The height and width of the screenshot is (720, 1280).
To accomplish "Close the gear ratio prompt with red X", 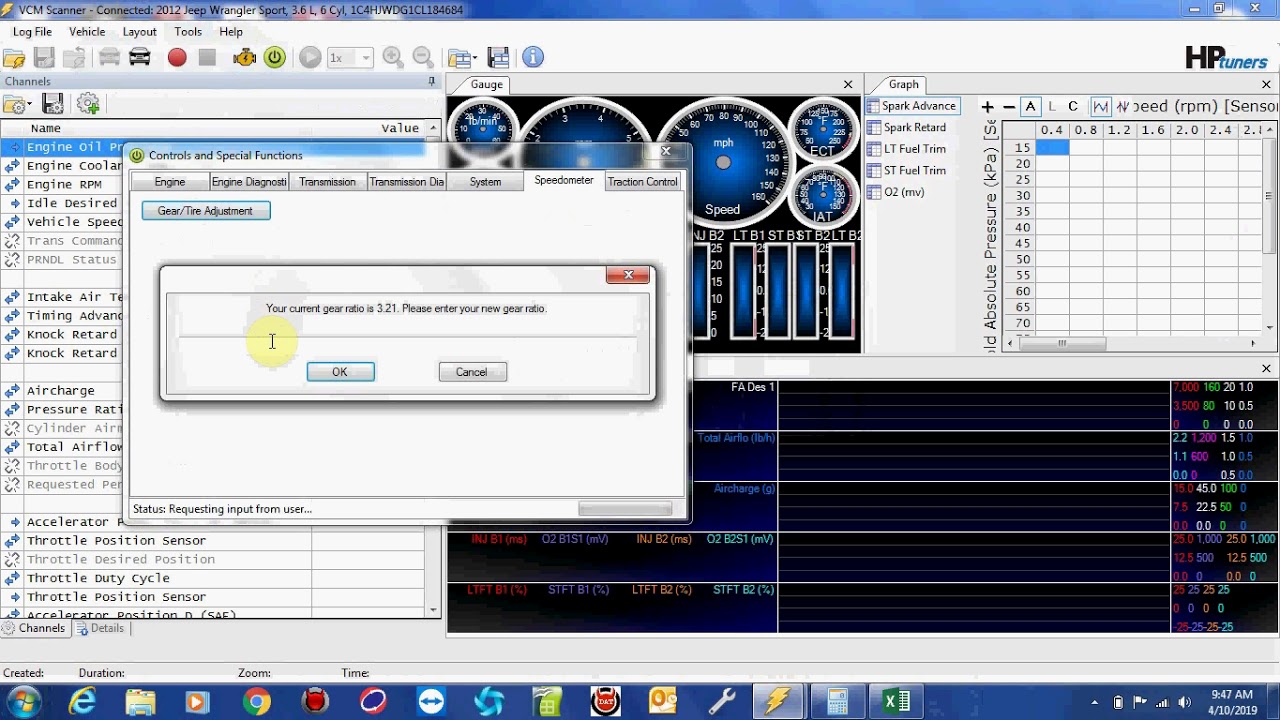I will (x=628, y=275).
